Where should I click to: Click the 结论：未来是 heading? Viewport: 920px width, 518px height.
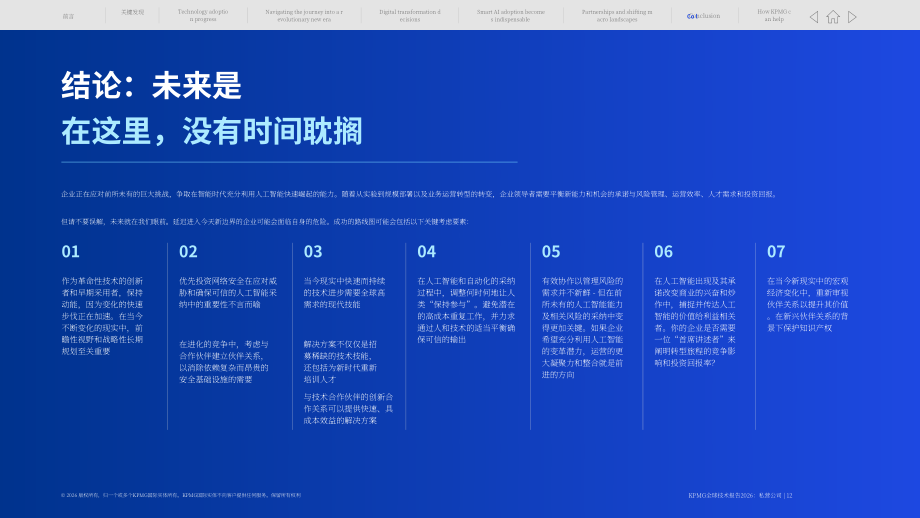(x=151, y=85)
